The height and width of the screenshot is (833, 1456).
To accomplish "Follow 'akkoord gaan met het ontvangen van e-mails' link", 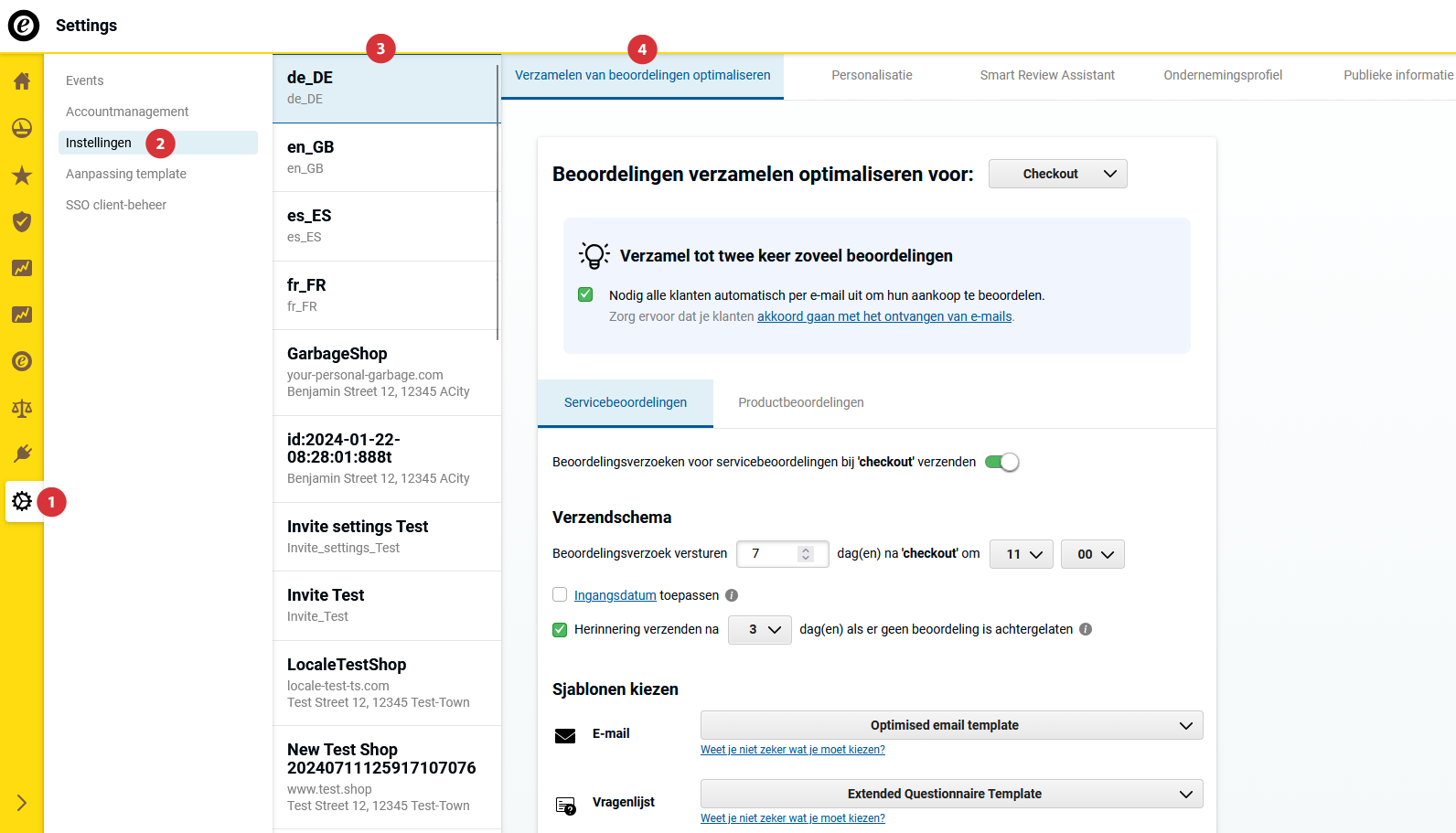I will pyautogui.click(x=884, y=316).
